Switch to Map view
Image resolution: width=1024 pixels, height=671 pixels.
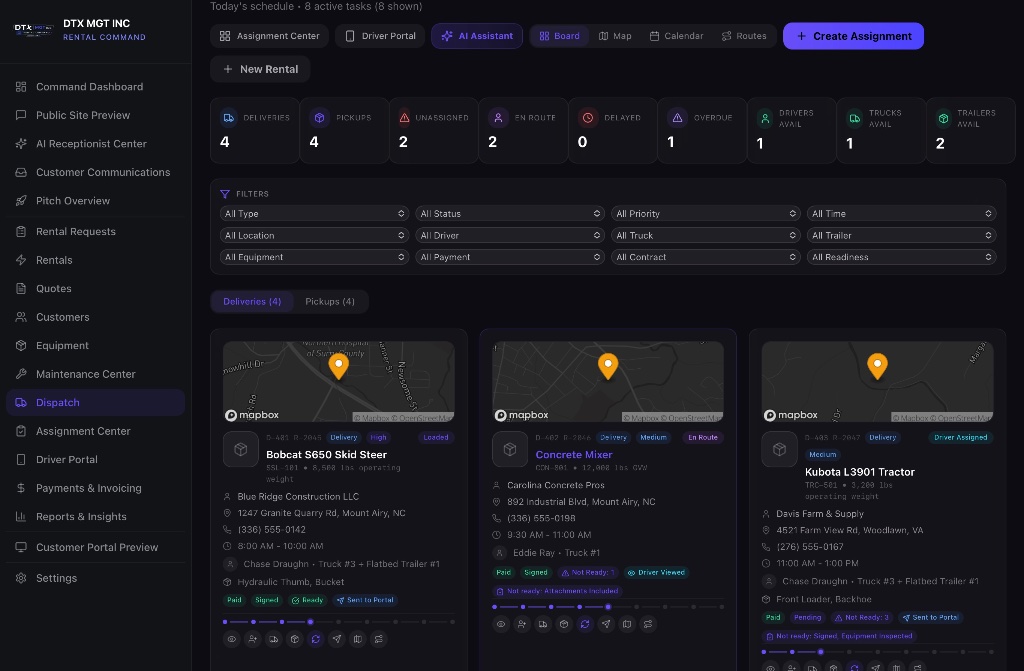tap(615, 36)
